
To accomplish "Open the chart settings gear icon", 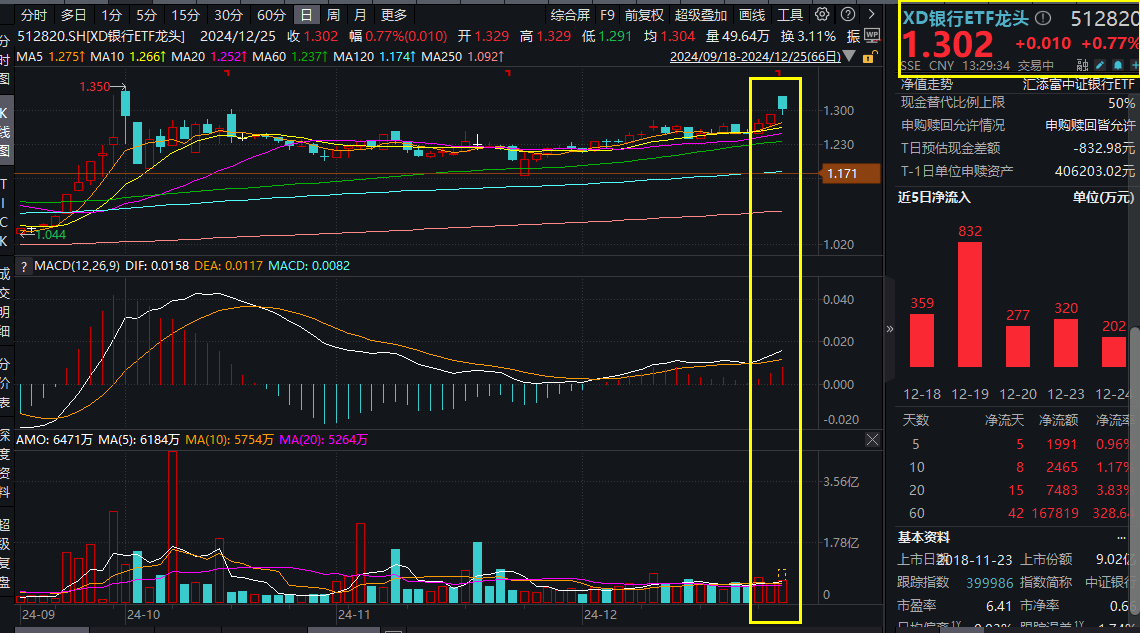I will (x=822, y=15).
